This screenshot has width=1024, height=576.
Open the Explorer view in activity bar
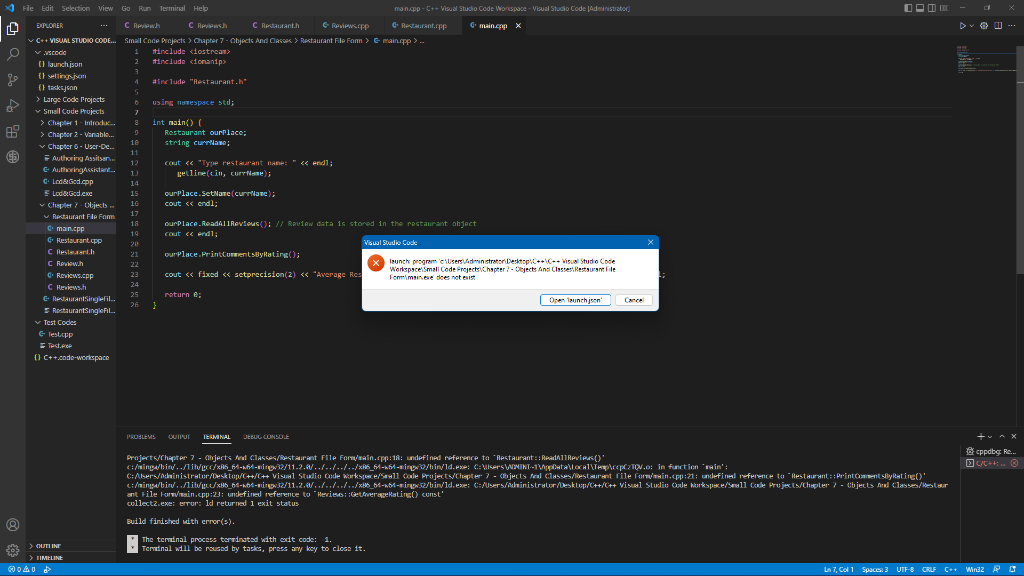point(12,29)
